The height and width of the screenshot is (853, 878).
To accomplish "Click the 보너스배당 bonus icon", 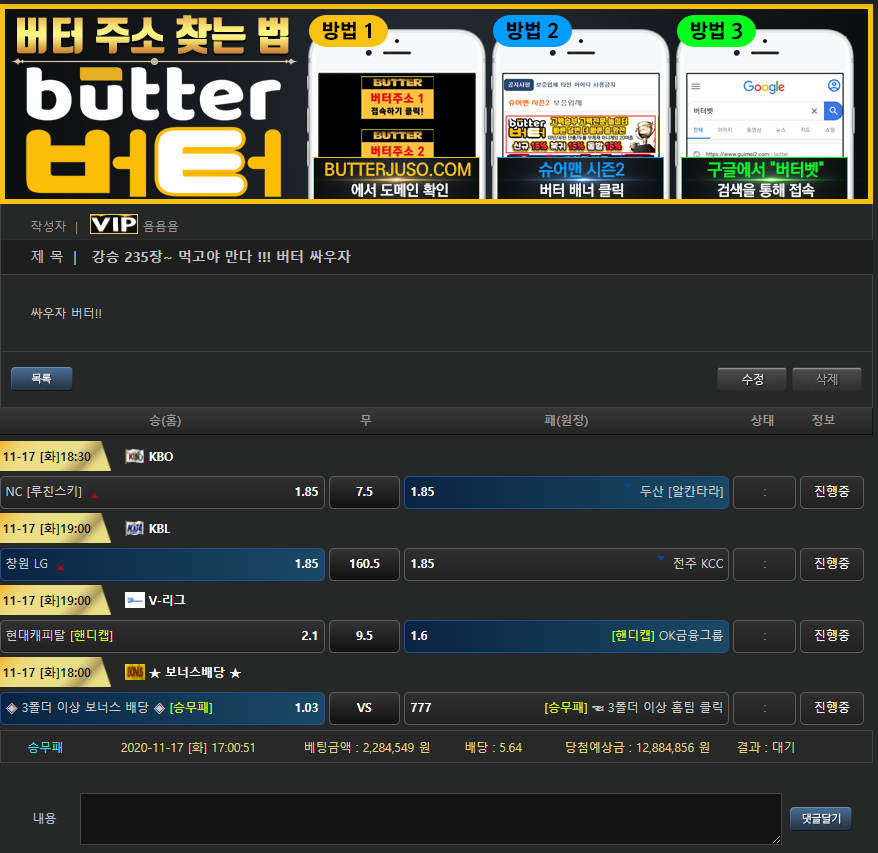I will (x=134, y=672).
